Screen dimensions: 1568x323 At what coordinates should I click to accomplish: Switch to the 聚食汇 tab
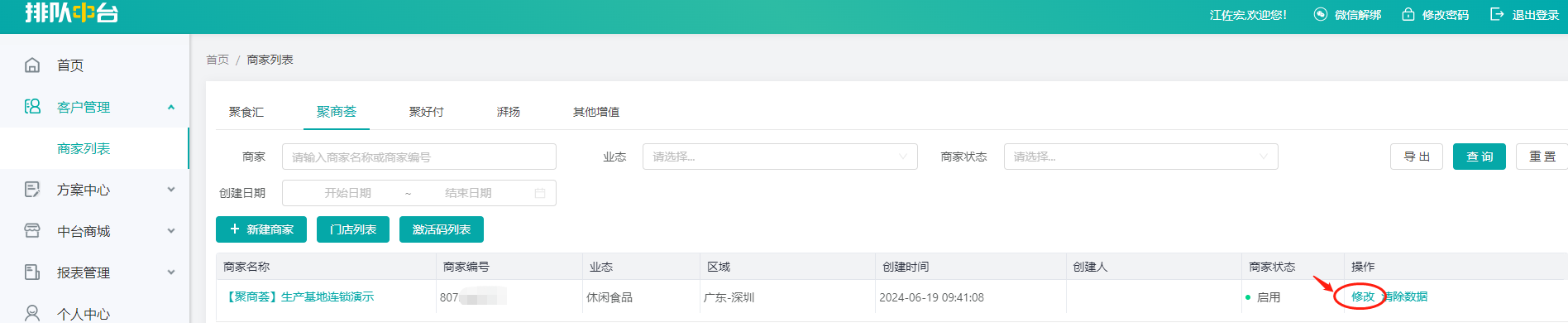[246, 112]
